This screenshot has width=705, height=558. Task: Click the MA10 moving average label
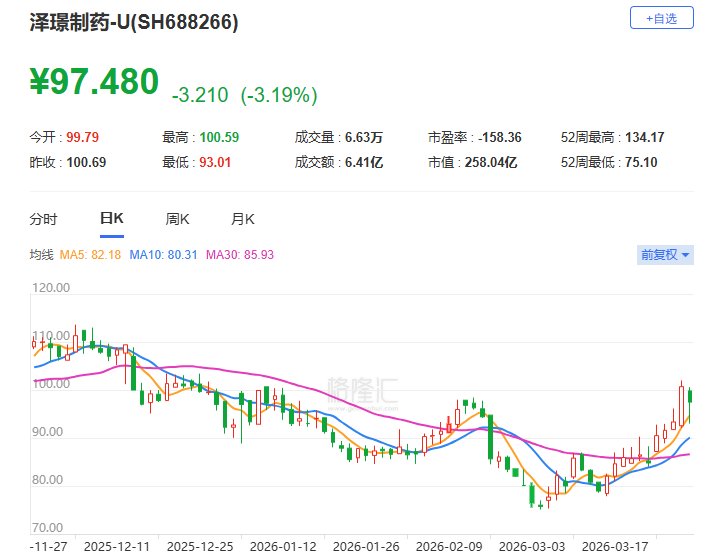[164, 255]
